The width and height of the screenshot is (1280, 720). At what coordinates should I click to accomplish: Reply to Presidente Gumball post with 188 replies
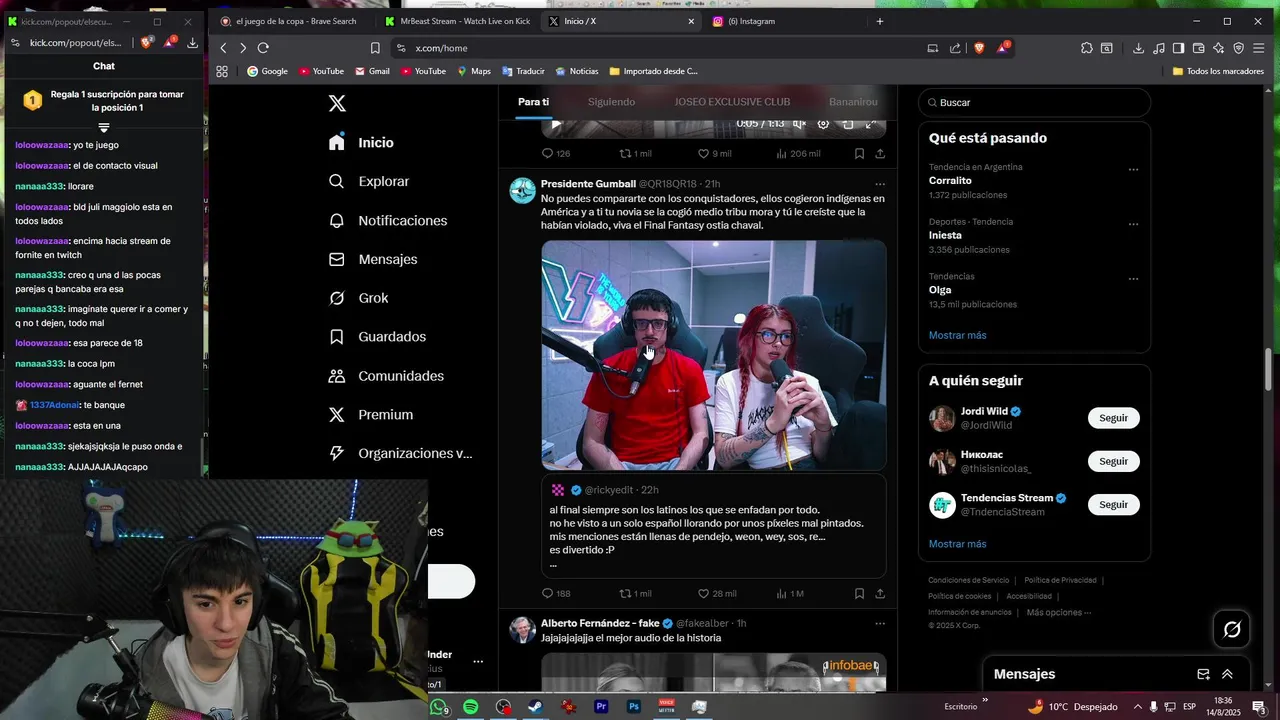click(x=556, y=594)
